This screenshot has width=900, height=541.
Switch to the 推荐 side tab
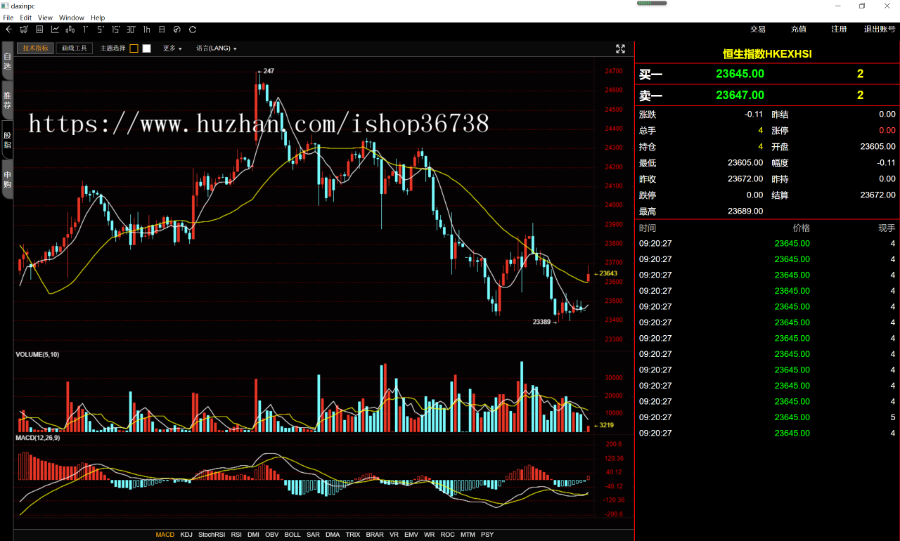[7, 100]
